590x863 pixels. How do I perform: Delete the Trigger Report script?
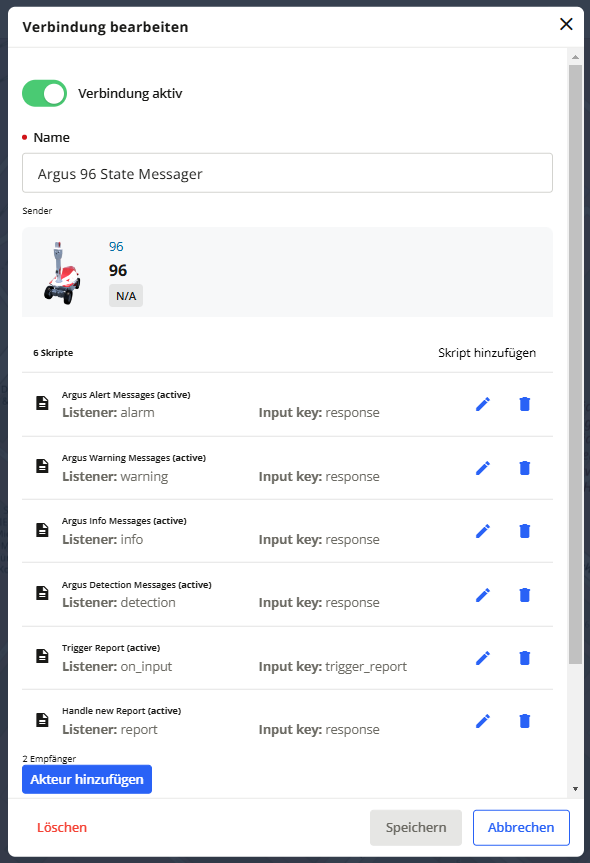tap(525, 658)
